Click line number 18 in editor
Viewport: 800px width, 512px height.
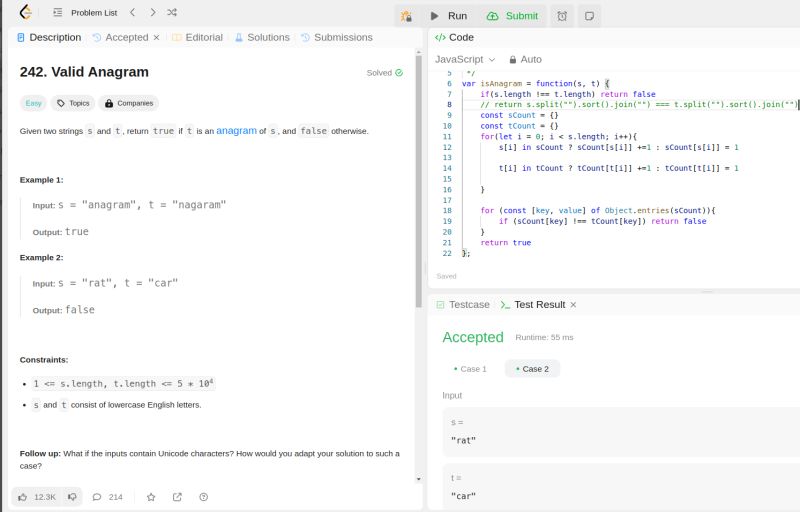(447, 211)
